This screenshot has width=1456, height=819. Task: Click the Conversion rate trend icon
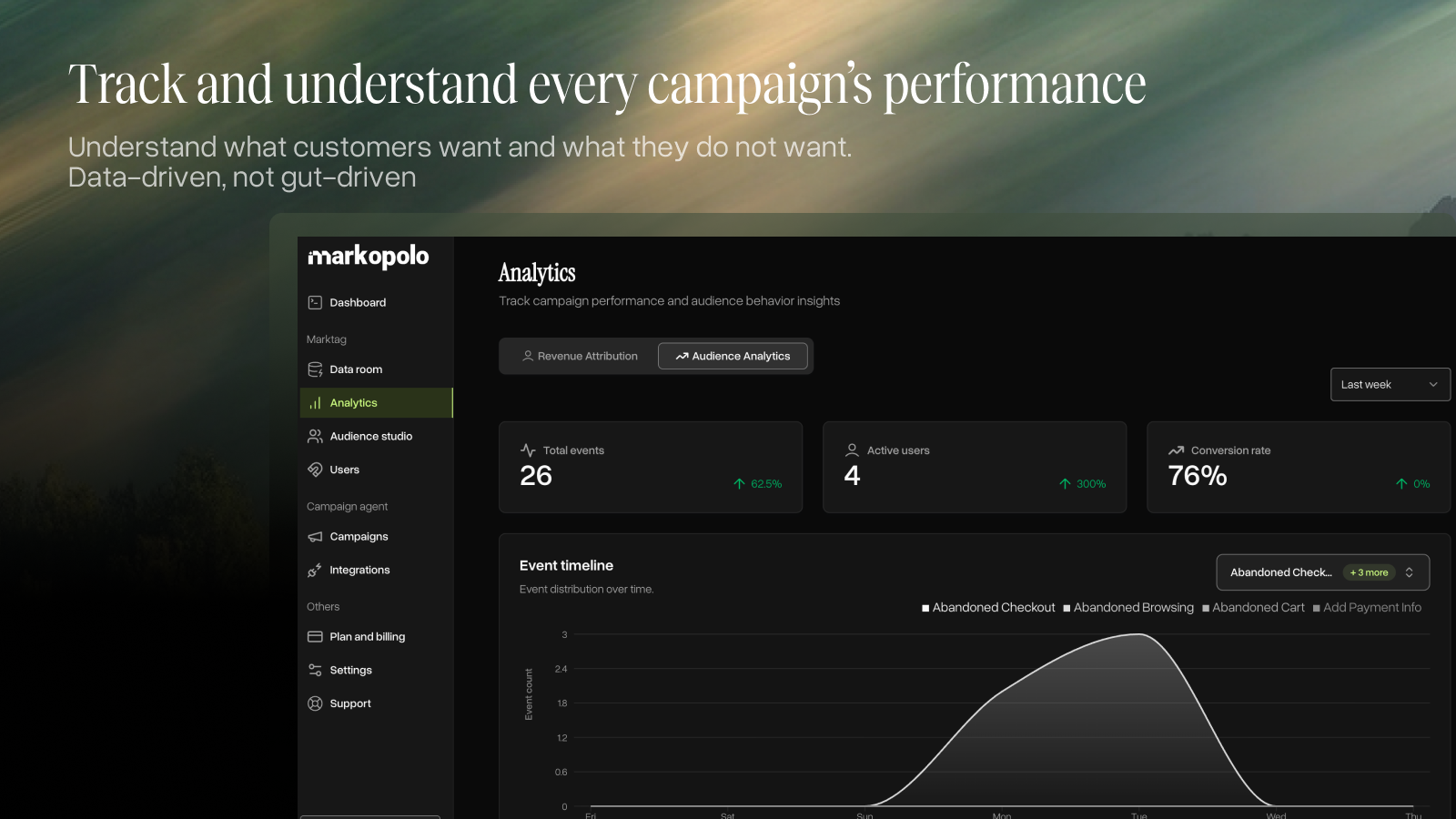[1176, 450]
